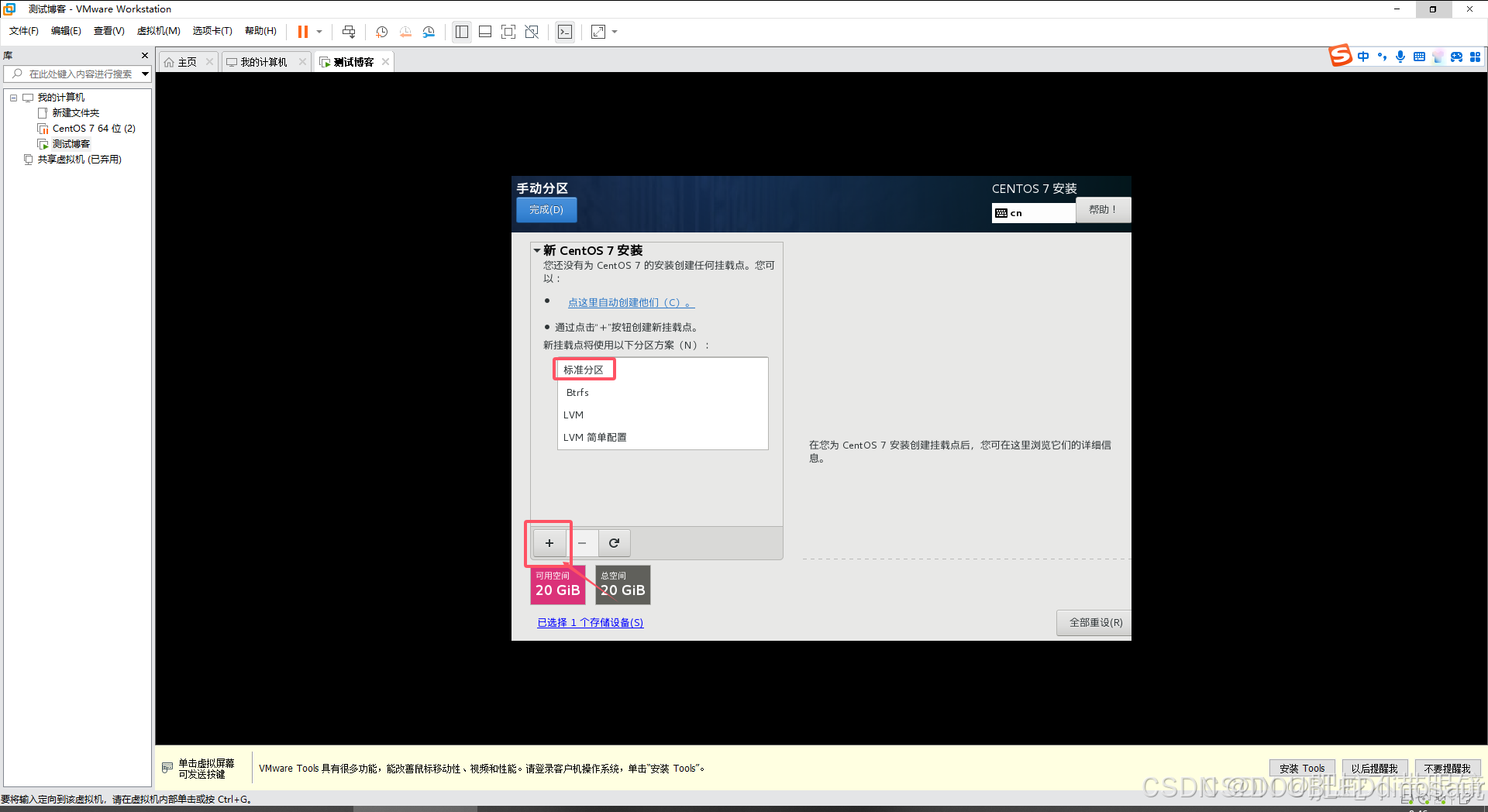The height and width of the screenshot is (812, 1488).
Task: Select LVM partition scheme option
Action: (x=663, y=415)
